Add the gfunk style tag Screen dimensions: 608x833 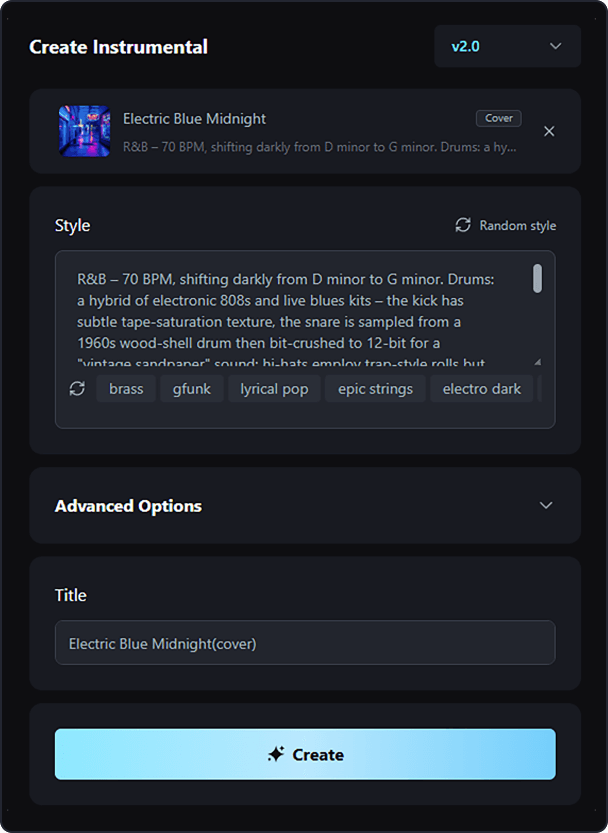pyautogui.click(x=192, y=389)
